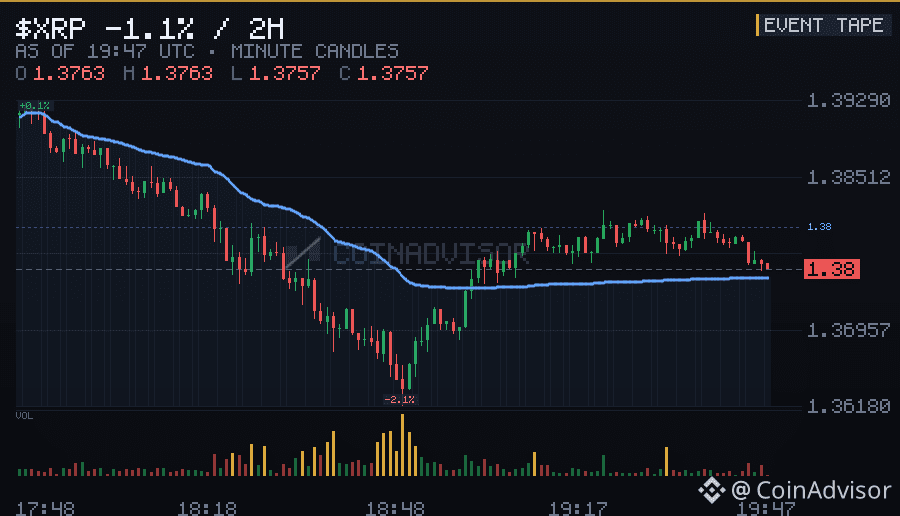This screenshot has height=516, width=900.
Task: Click the AS OF 19:47 UTC text
Action: coord(105,52)
